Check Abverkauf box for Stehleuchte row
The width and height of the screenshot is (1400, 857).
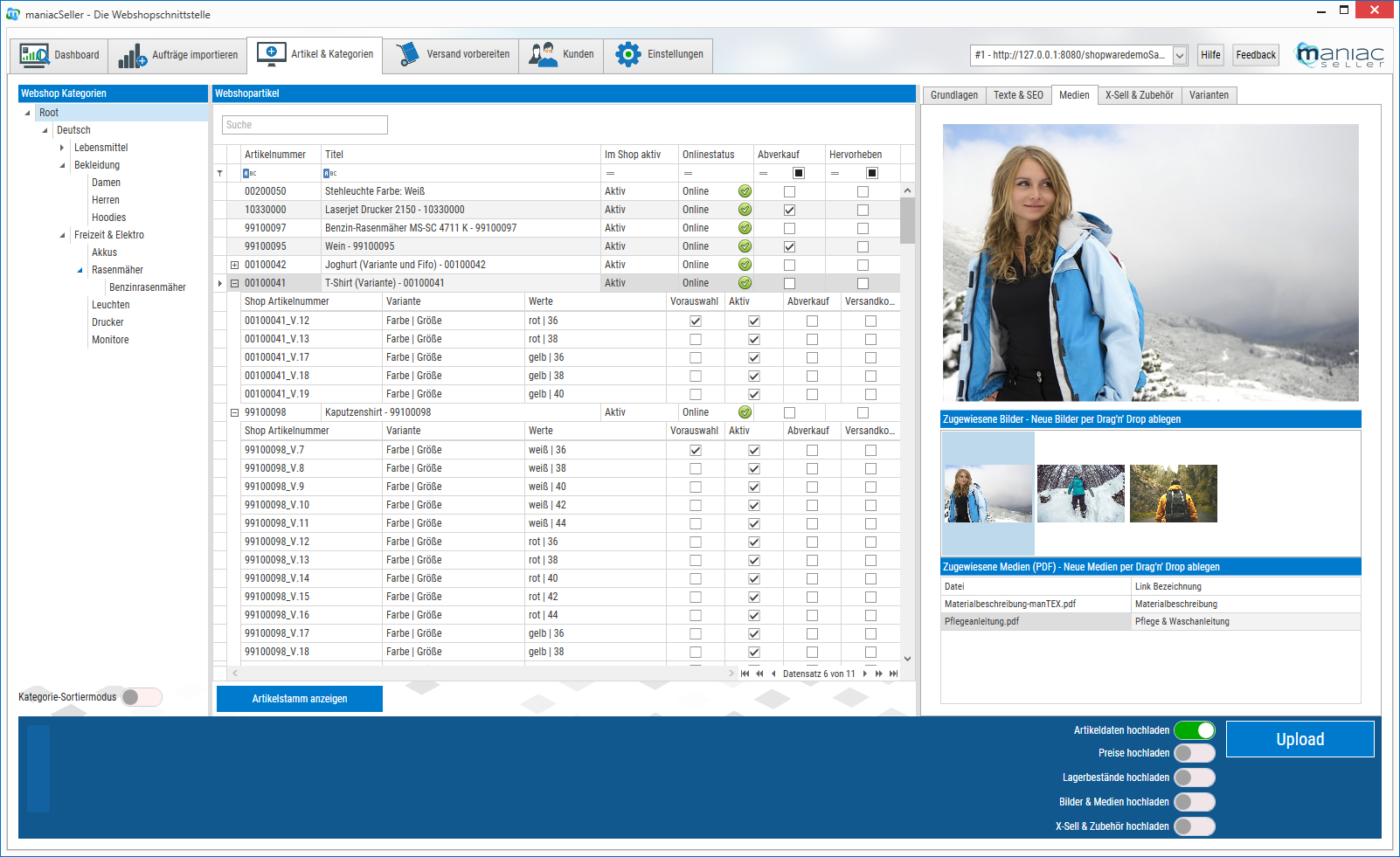789,191
